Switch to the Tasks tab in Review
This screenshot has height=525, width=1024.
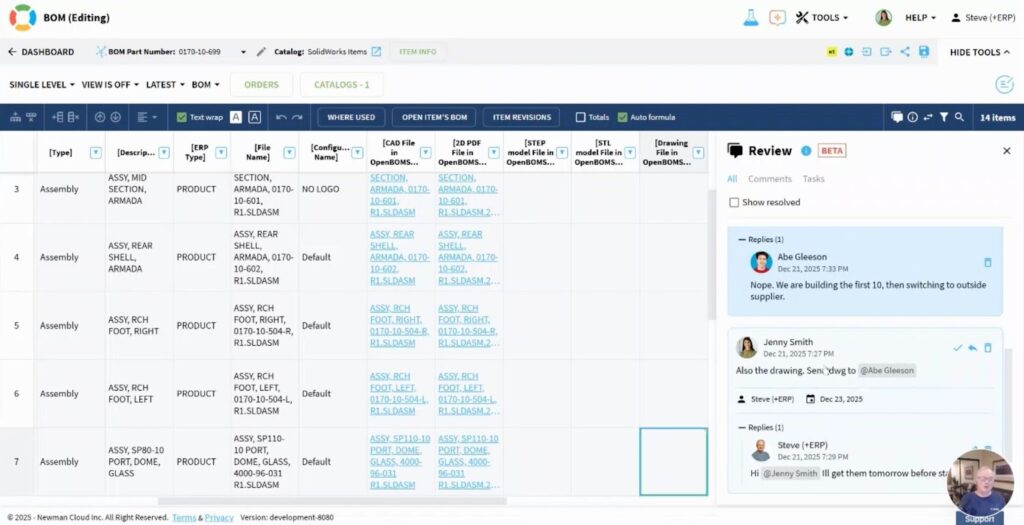813,179
